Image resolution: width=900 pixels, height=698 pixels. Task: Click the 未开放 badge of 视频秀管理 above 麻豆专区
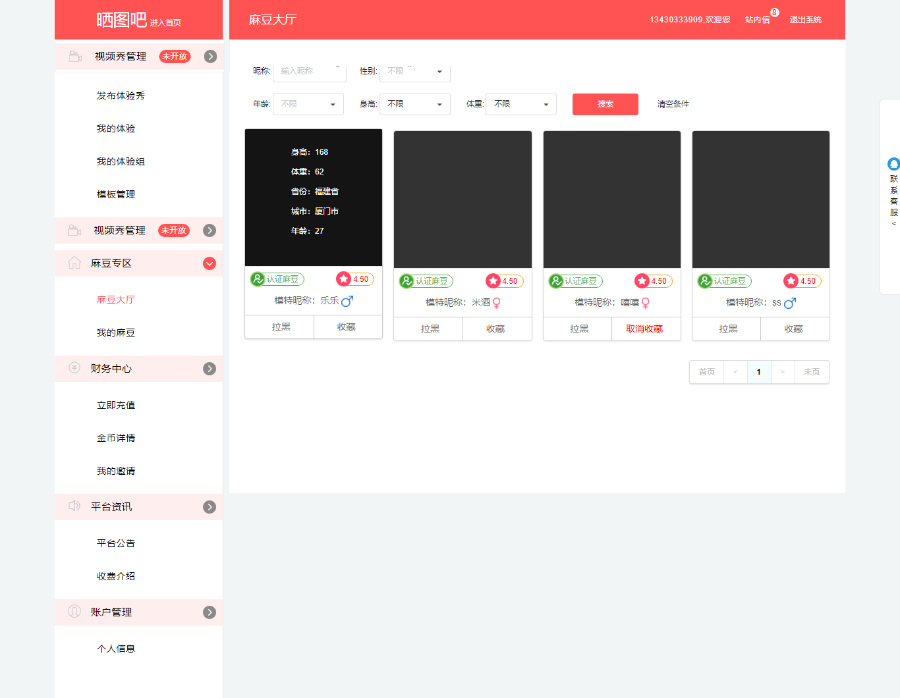coord(173,230)
